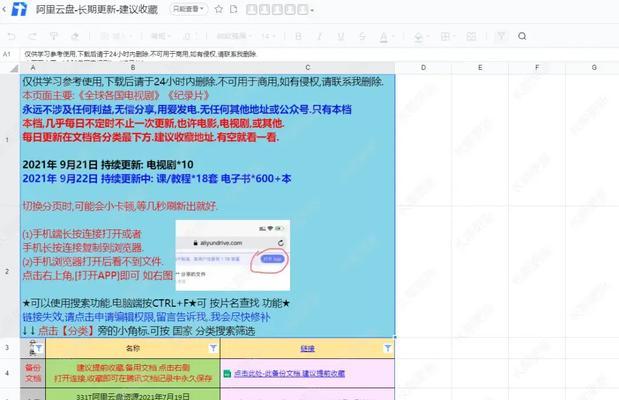619x400 pixels.
Task: Click the 链接 header text
Action: [x=308, y=348]
